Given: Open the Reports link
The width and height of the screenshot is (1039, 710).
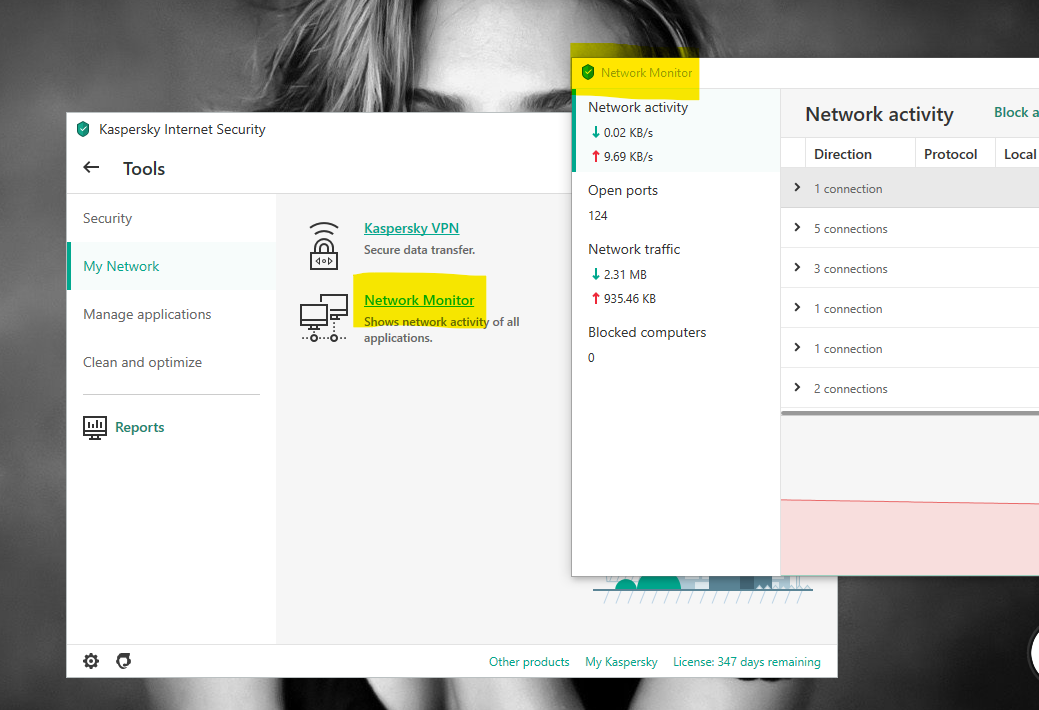Looking at the screenshot, I should click(x=140, y=428).
